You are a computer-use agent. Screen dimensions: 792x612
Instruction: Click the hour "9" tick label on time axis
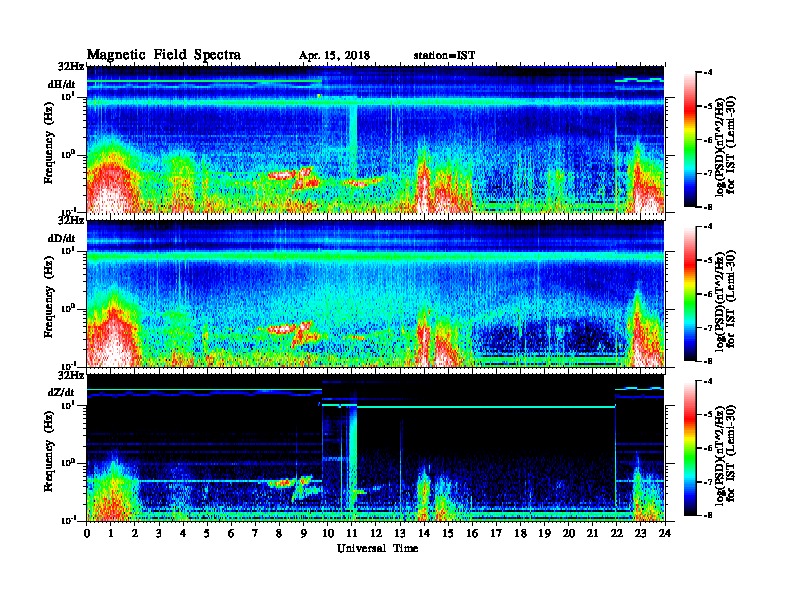[304, 534]
